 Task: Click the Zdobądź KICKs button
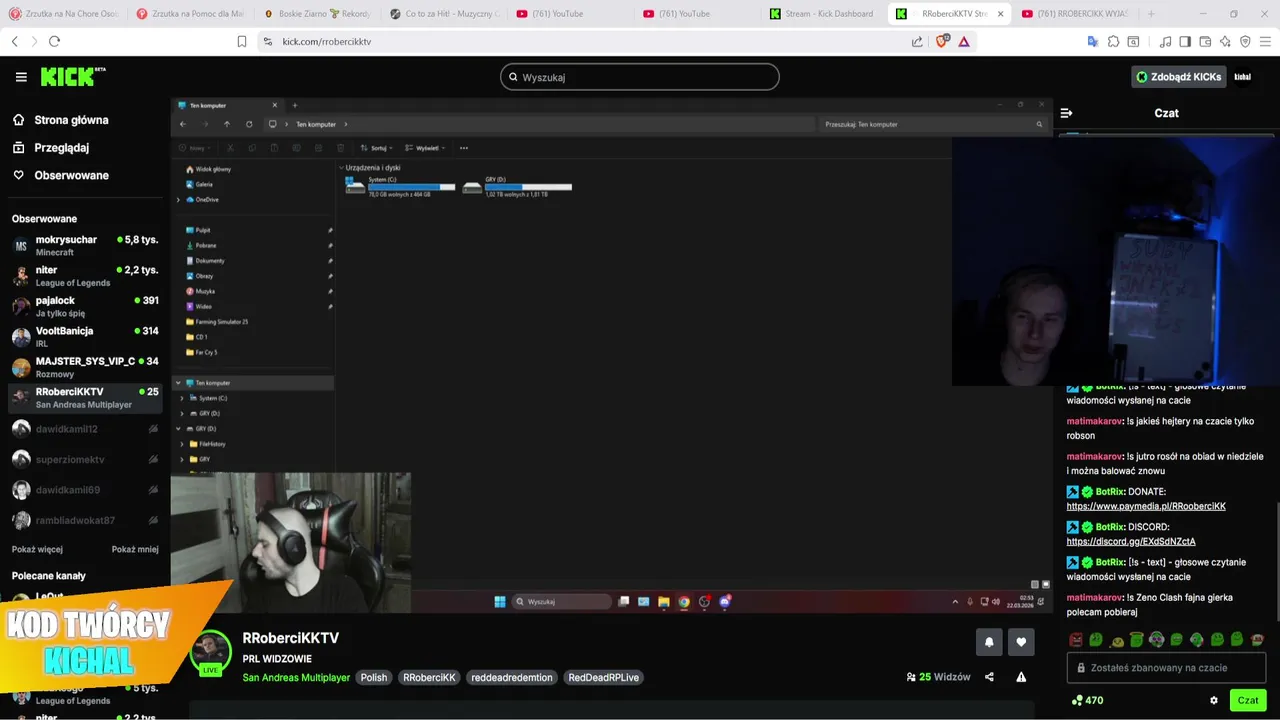[x=1179, y=77]
